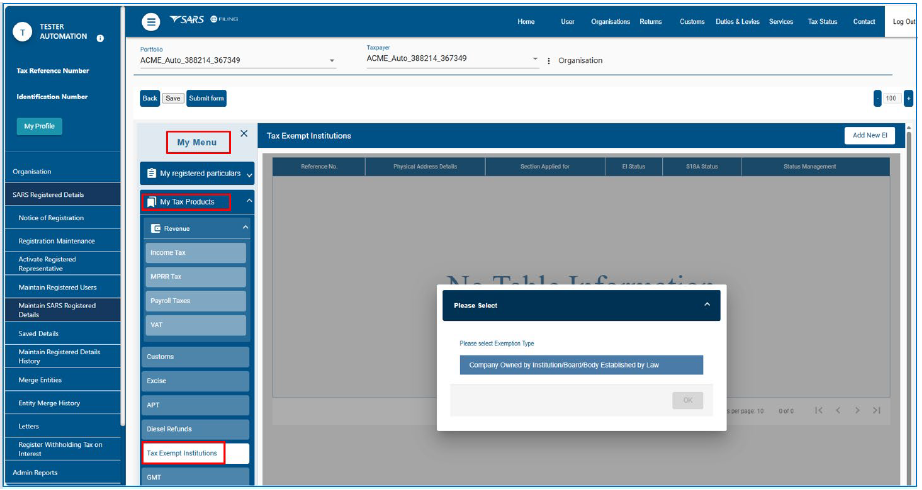Open the Taxpayer dropdown
922x490 pixels.
(535, 60)
